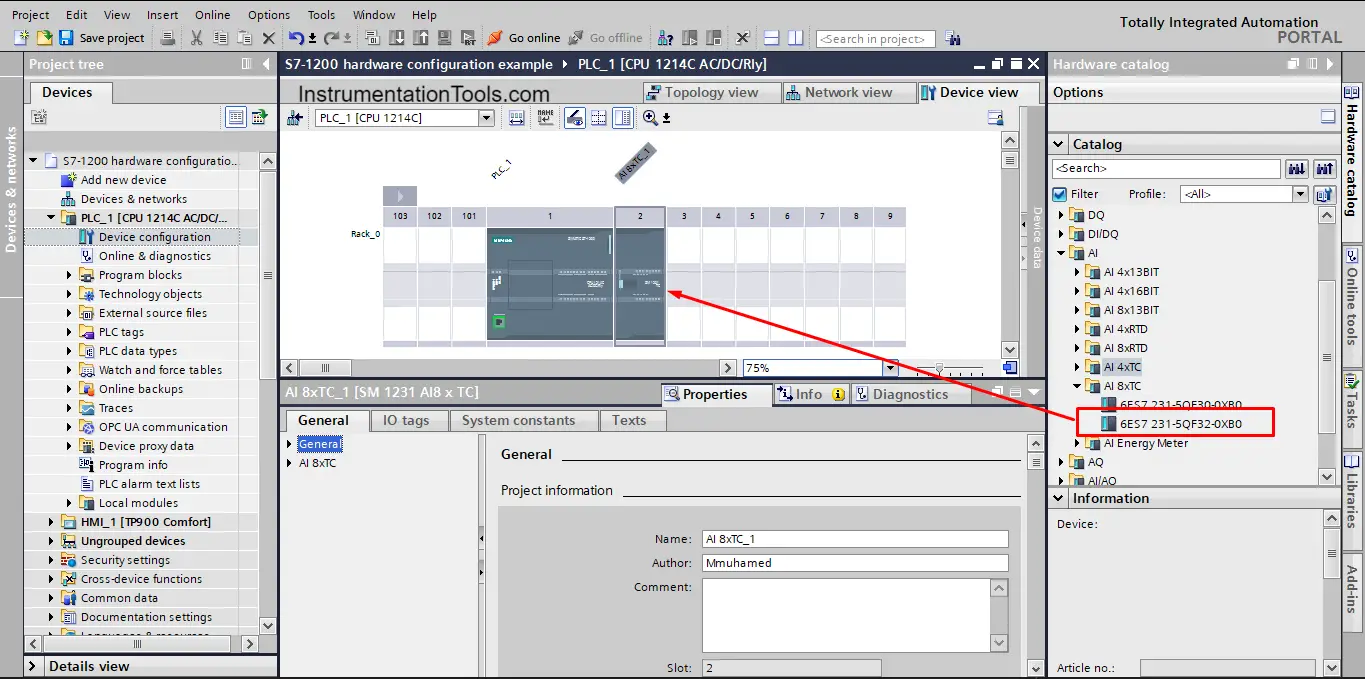Click the Open project toolbar icon
This screenshot has width=1365, height=679.
(x=44, y=38)
